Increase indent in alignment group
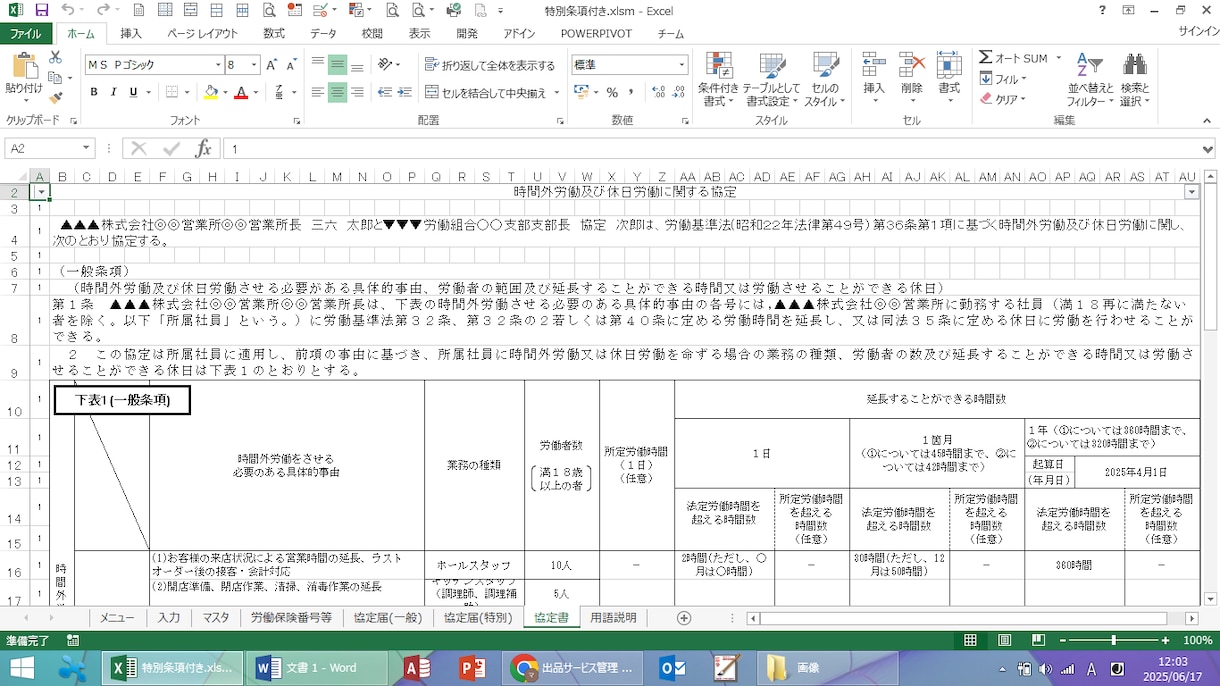 click(404, 92)
